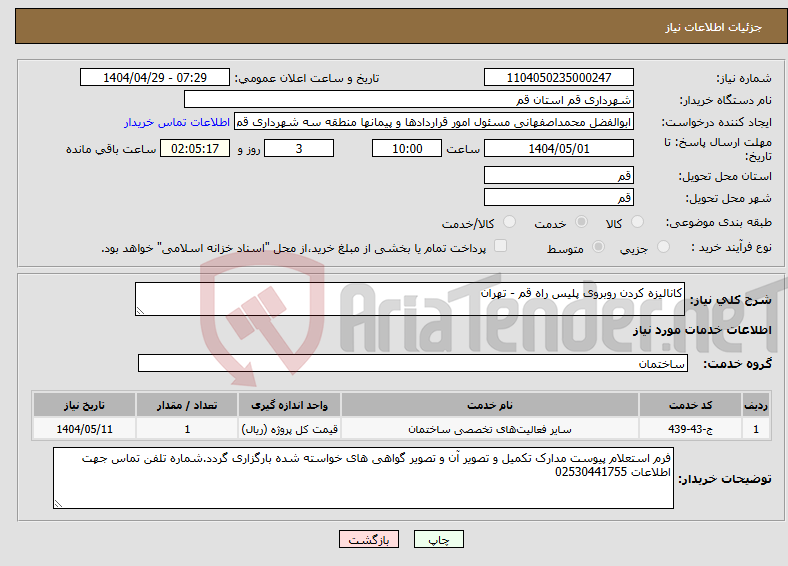Select the جزیی purchase type radio
Screen dimensions: 788x566
click(663, 246)
